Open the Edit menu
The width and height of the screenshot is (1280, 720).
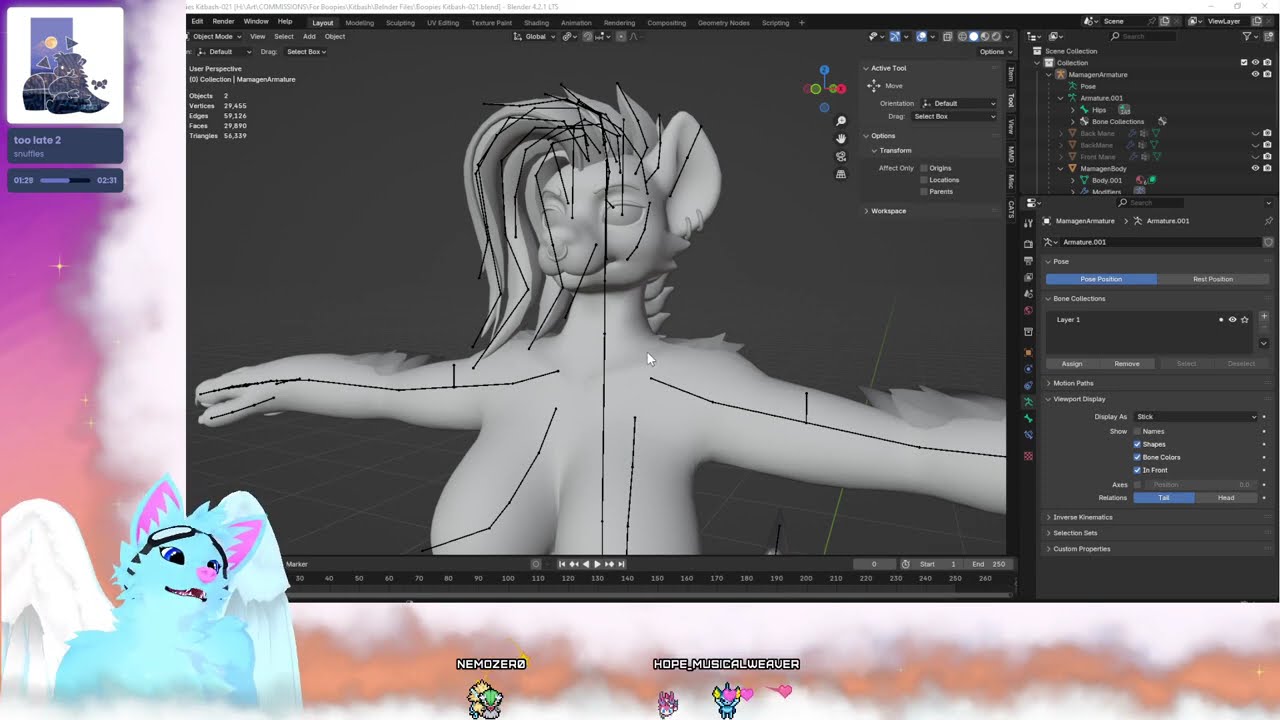tap(197, 21)
